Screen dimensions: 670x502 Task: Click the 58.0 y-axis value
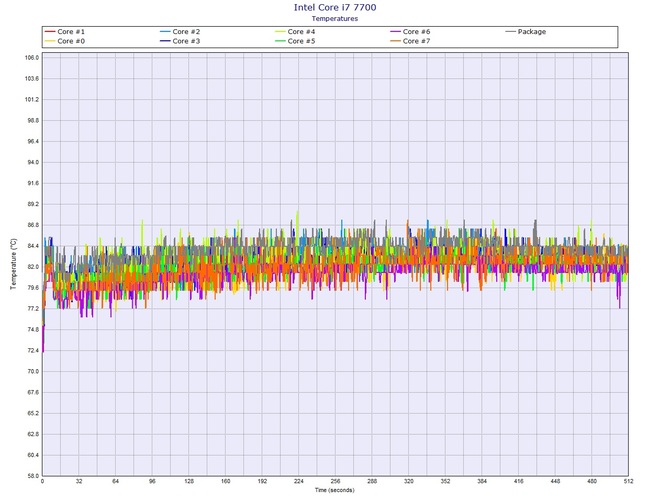pos(33,476)
